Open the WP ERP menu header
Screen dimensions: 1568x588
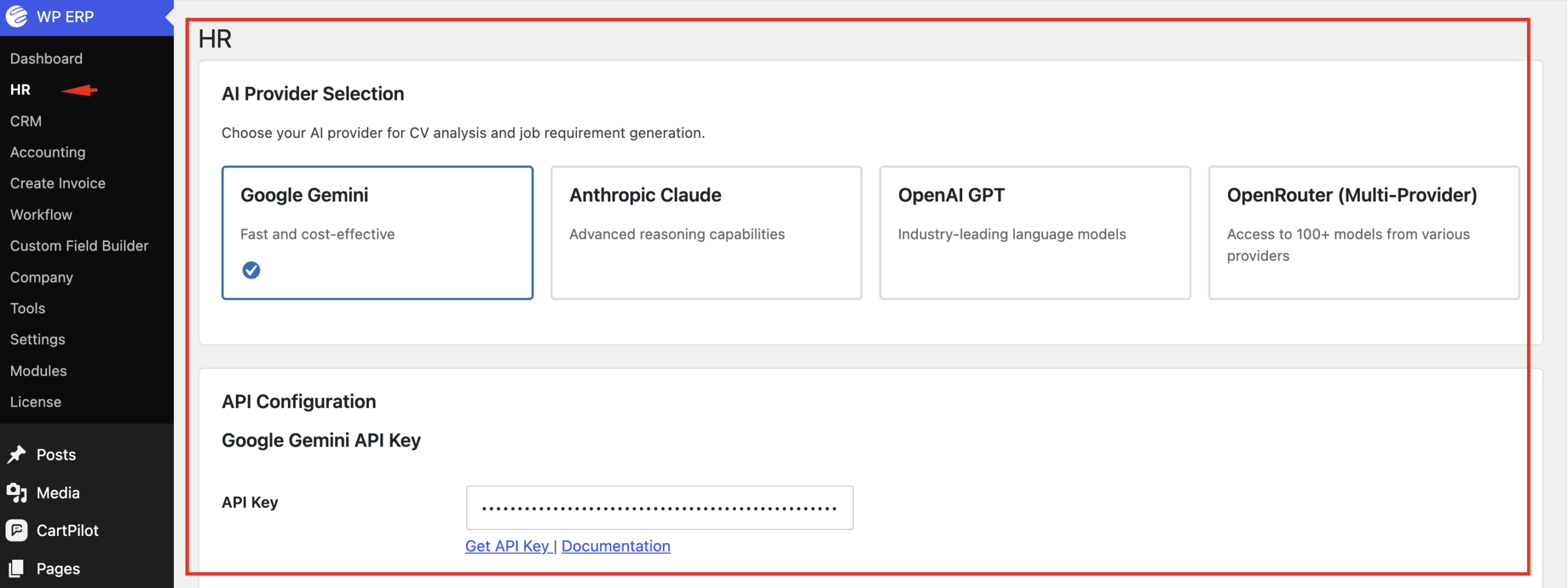pos(87,17)
